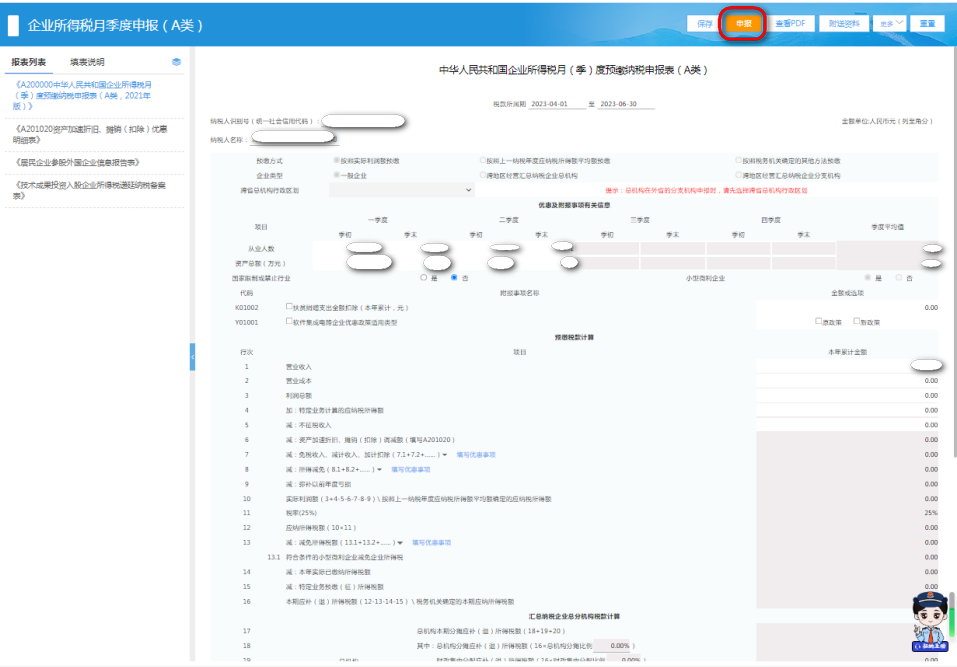This screenshot has width=957, height=667.
Task: Expand row 8 所得减免 sub-items arrow
Action: (x=379, y=469)
